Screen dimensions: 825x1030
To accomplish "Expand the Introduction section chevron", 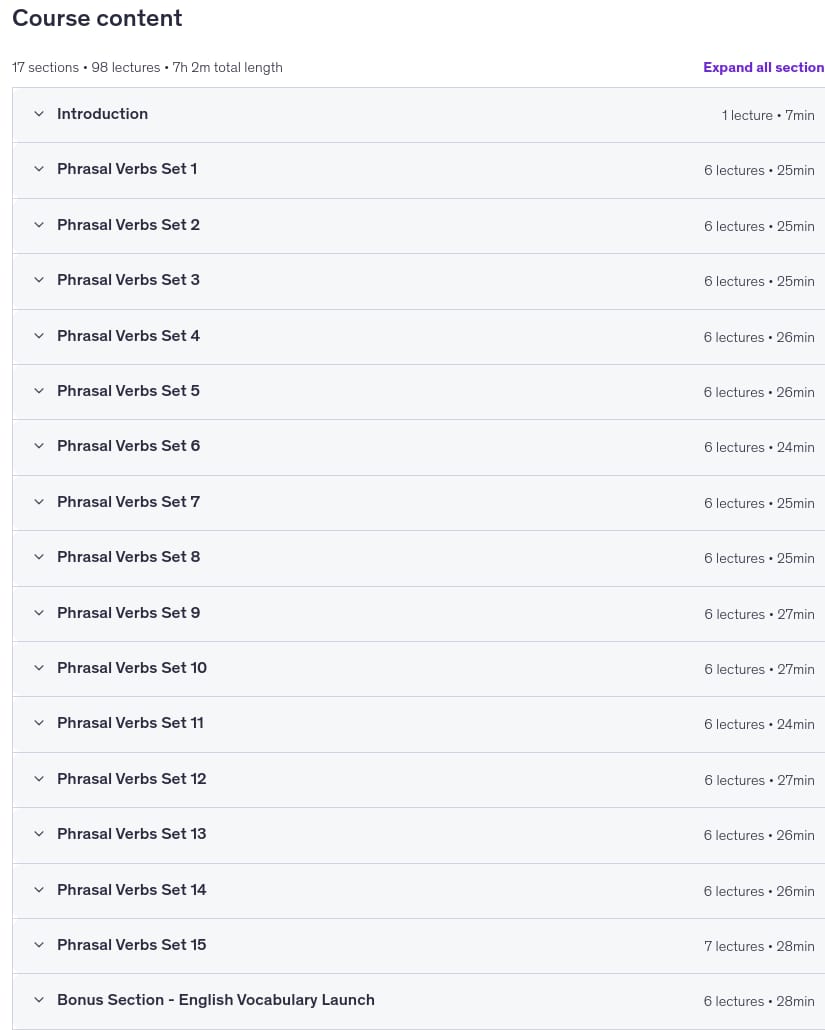I will point(39,114).
